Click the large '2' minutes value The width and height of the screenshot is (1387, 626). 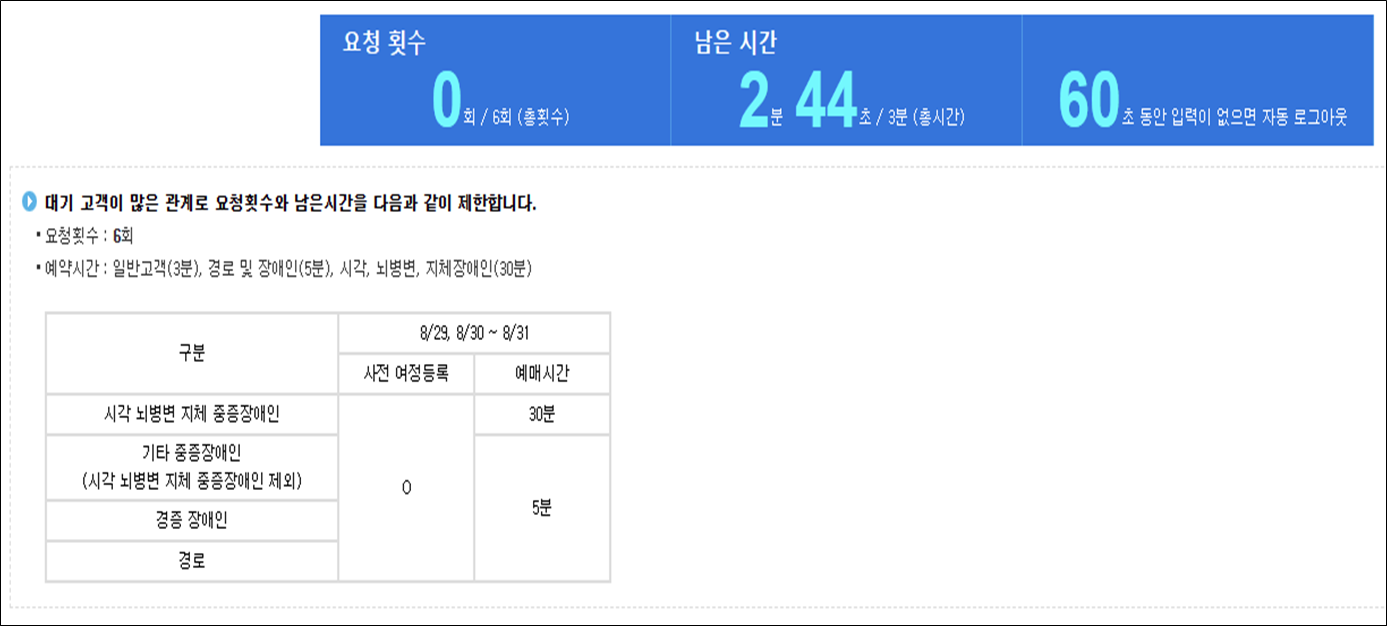[x=755, y=102]
